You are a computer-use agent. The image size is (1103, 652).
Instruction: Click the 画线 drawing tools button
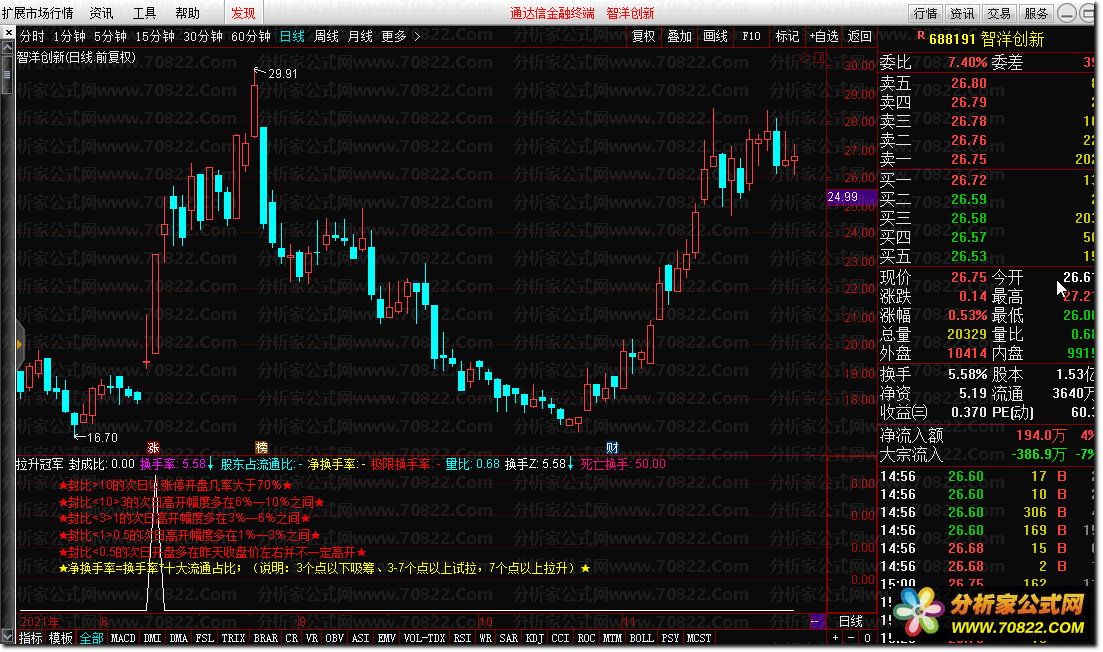tap(715, 37)
